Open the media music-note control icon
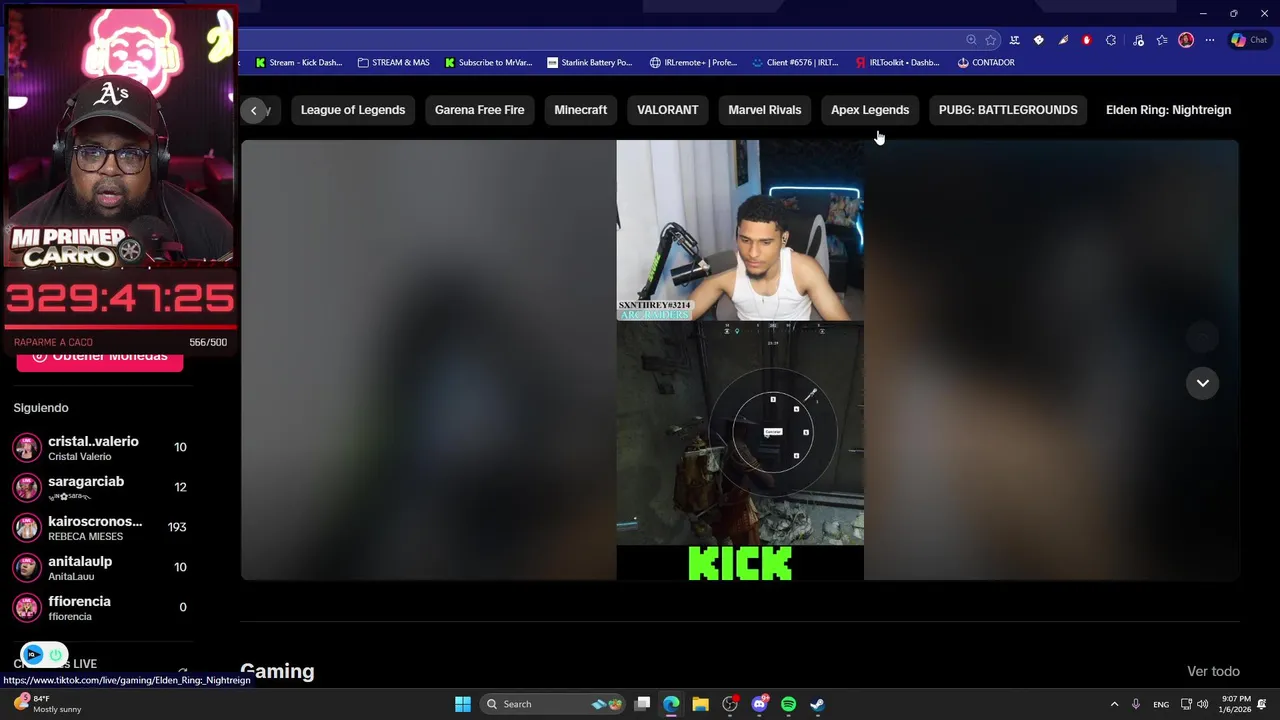The image size is (1280, 720). [x=1138, y=40]
